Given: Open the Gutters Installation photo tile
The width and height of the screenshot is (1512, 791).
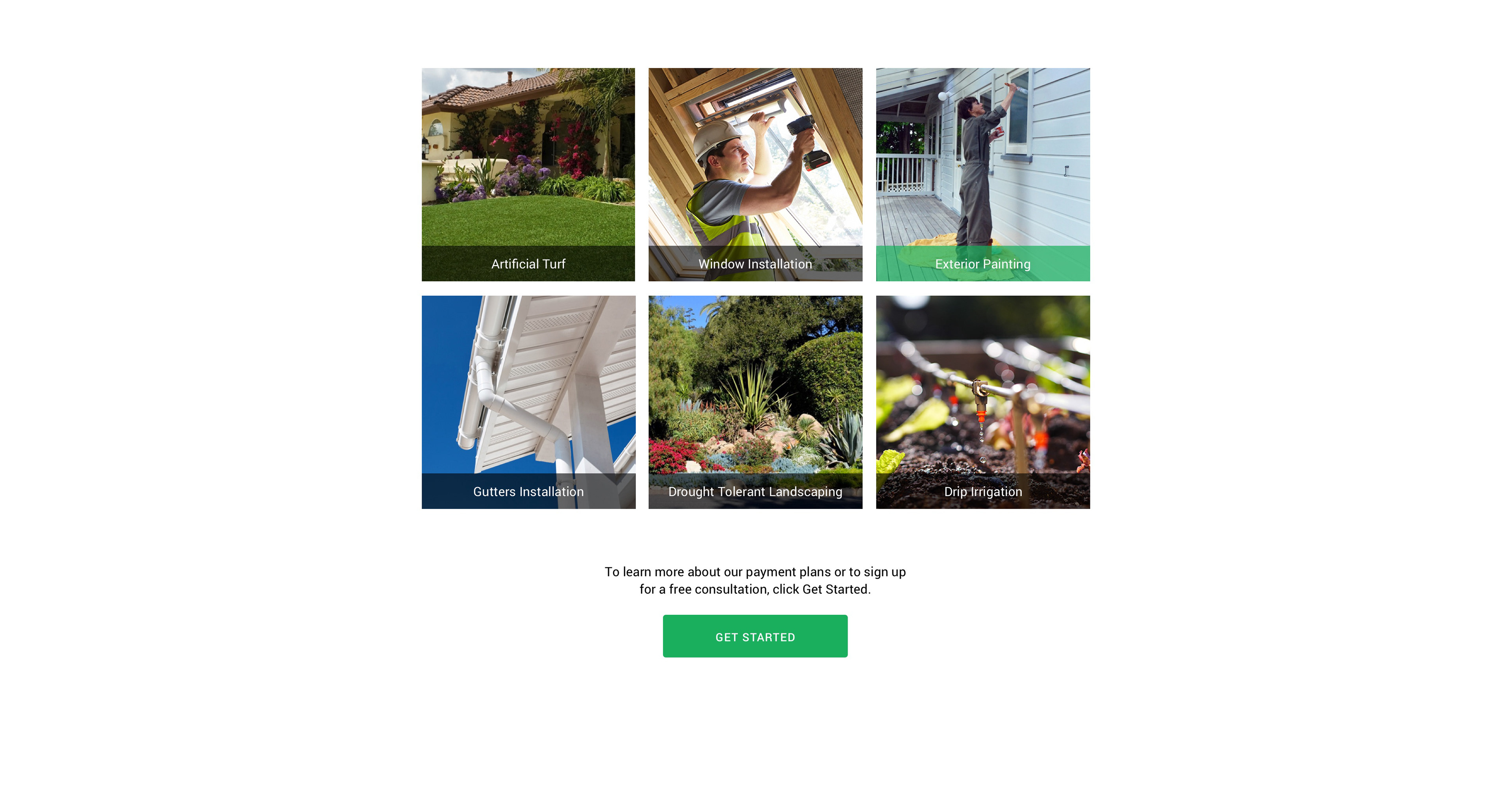Looking at the screenshot, I should click(x=528, y=402).
